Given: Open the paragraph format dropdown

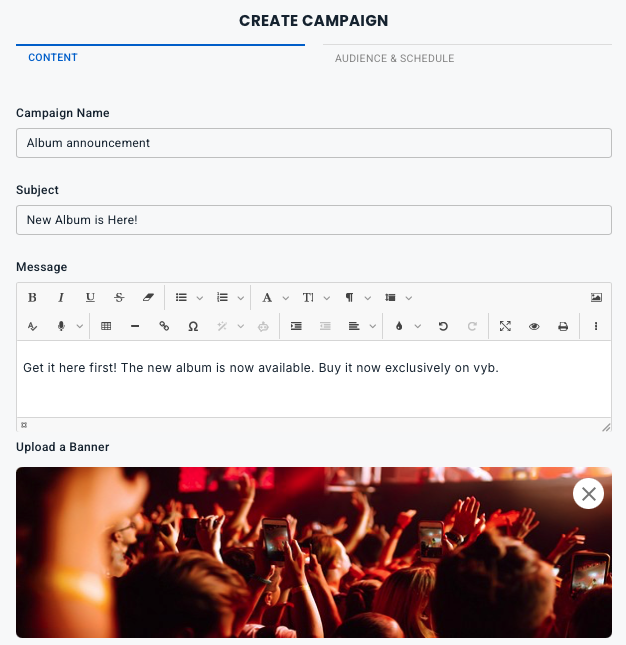Looking at the screenshot, I should coord(368,297).
